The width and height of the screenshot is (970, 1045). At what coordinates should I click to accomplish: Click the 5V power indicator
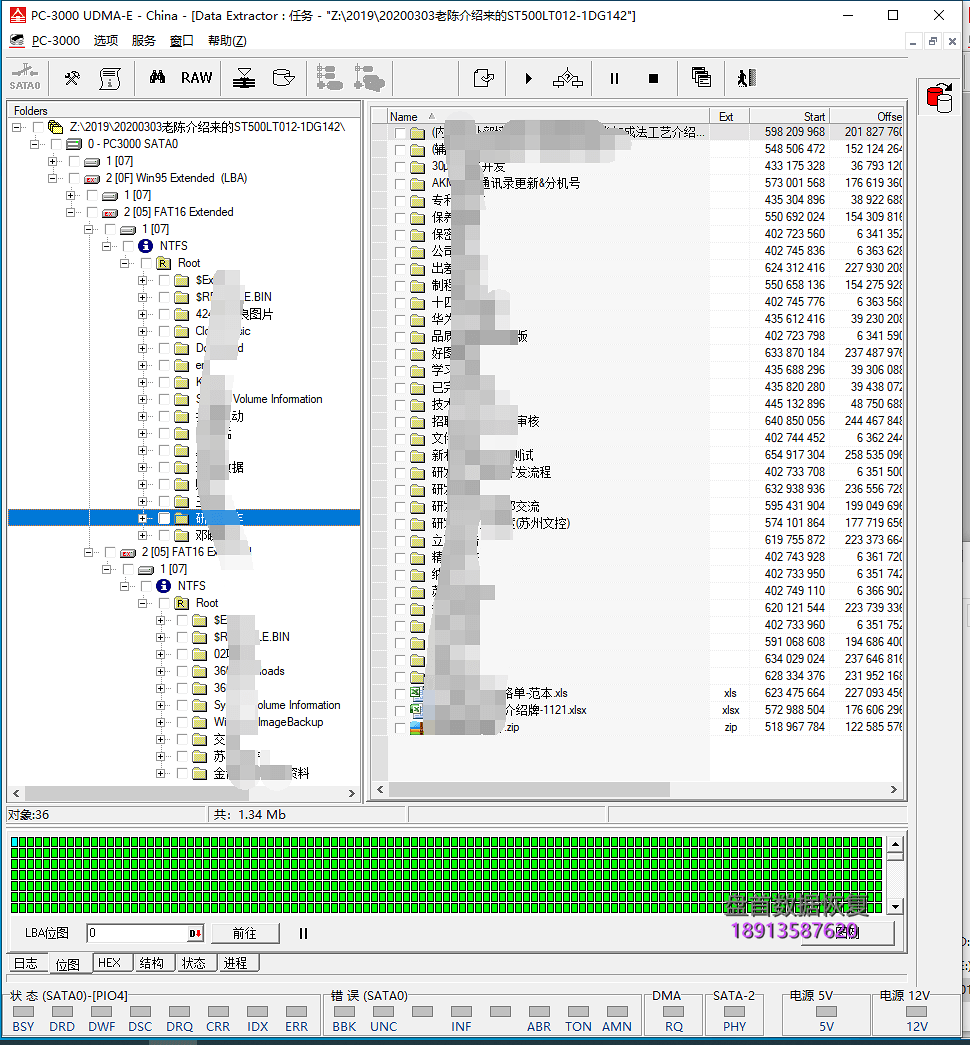coord(826,1012)
